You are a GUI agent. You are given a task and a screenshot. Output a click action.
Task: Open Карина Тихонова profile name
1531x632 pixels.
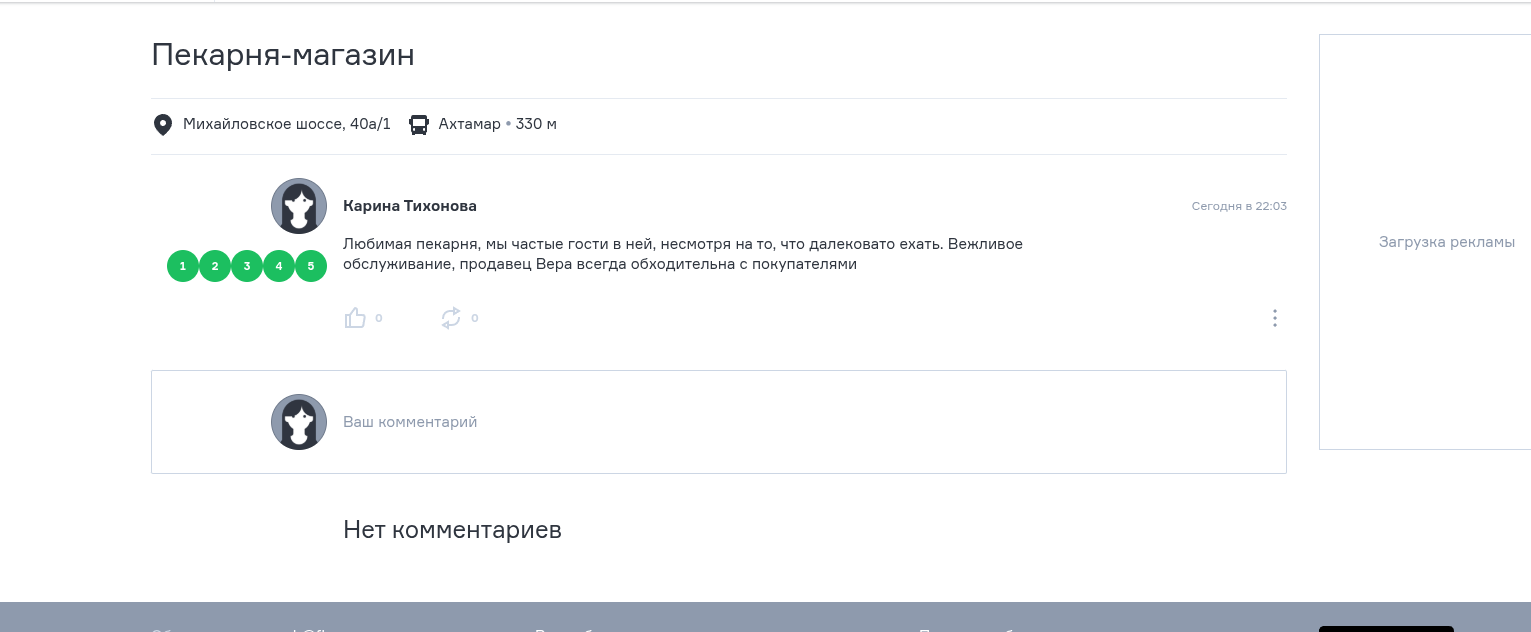pos(410,206)
